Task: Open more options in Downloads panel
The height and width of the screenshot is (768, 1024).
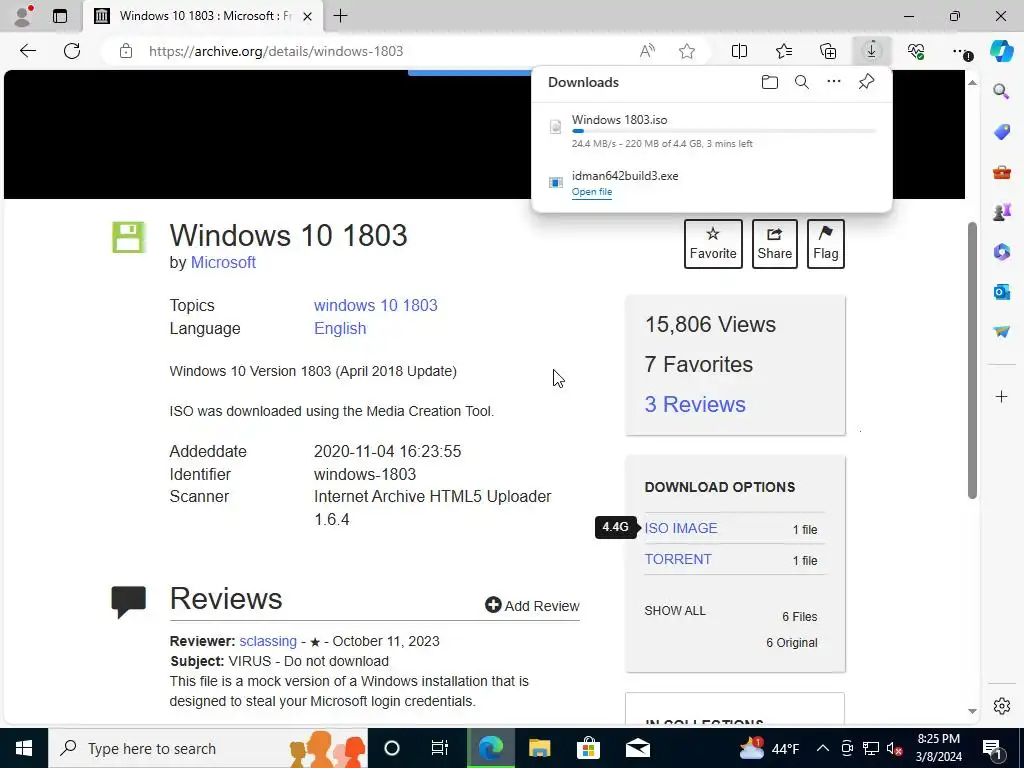Action: tap(833, 82)
